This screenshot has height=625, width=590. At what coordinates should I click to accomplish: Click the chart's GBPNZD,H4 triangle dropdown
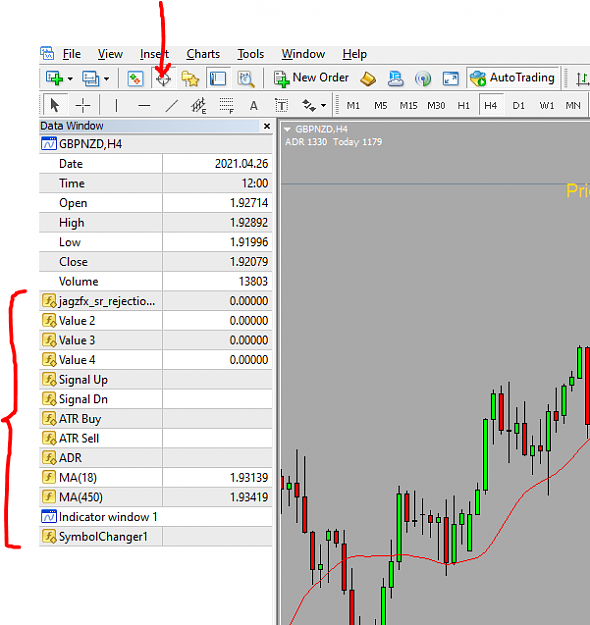(x=287, y=130)
